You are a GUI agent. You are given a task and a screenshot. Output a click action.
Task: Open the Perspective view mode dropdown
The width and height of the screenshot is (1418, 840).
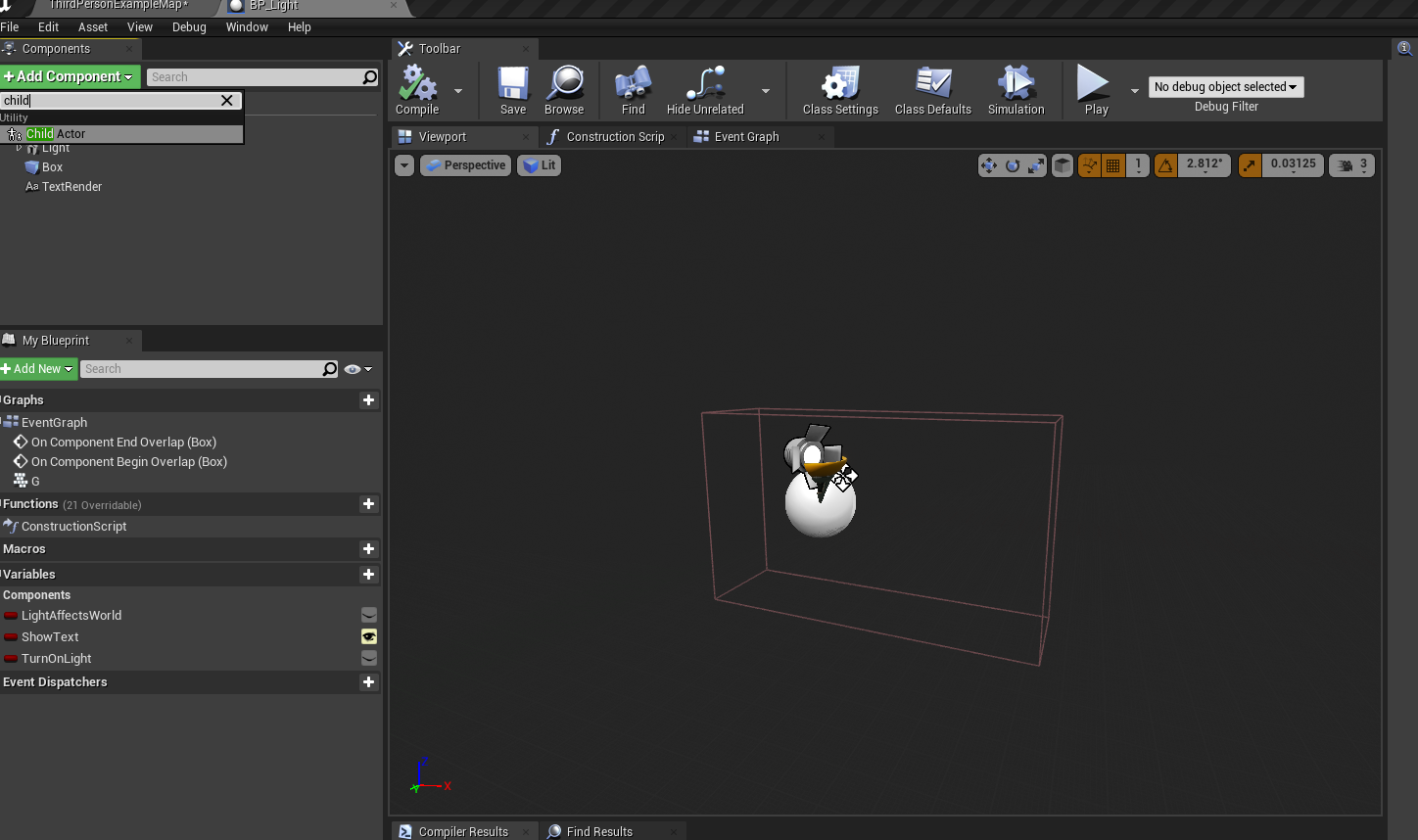click(x=466, y=165)
